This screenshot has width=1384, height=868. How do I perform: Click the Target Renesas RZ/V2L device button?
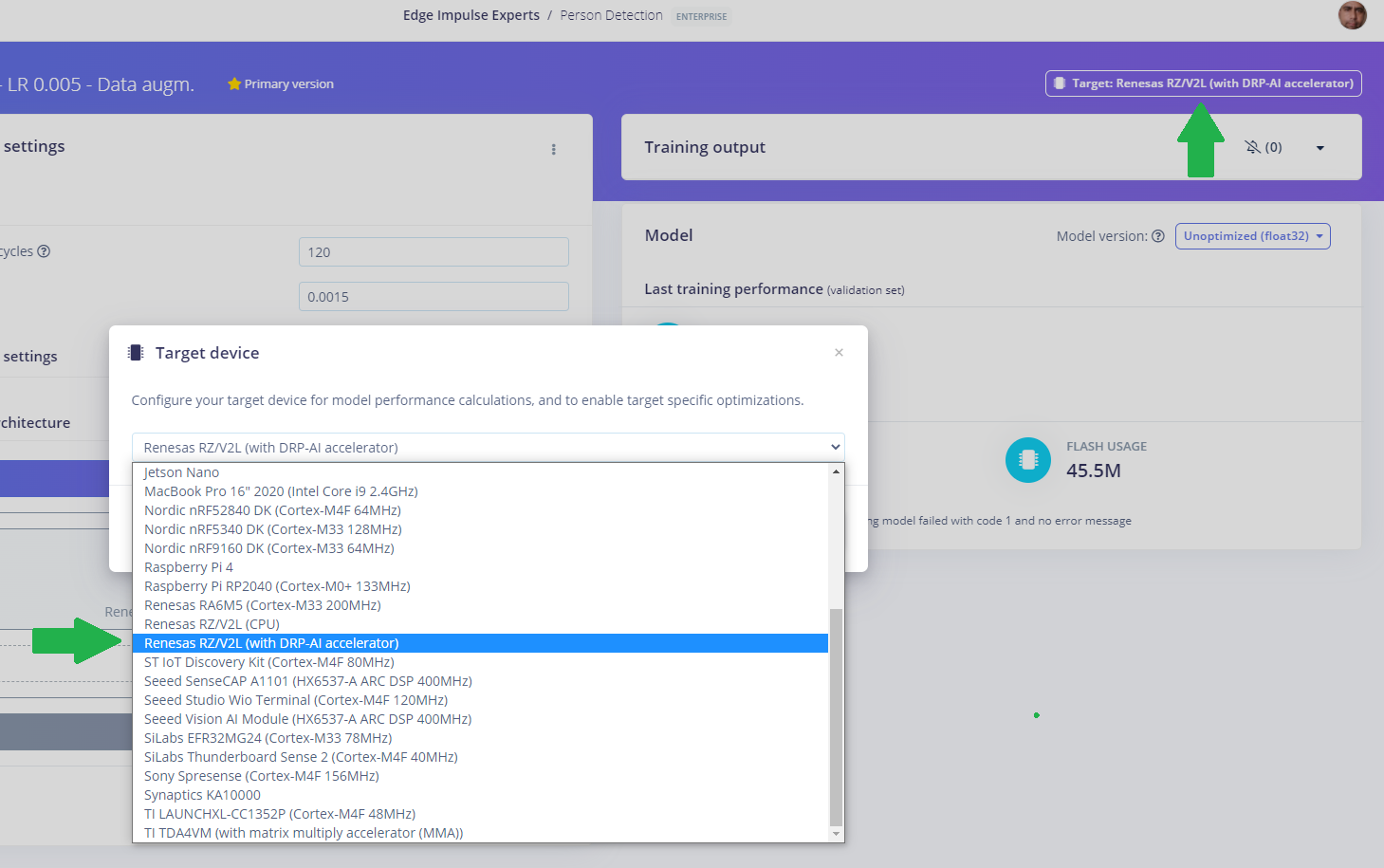(x=1204, y=83)
